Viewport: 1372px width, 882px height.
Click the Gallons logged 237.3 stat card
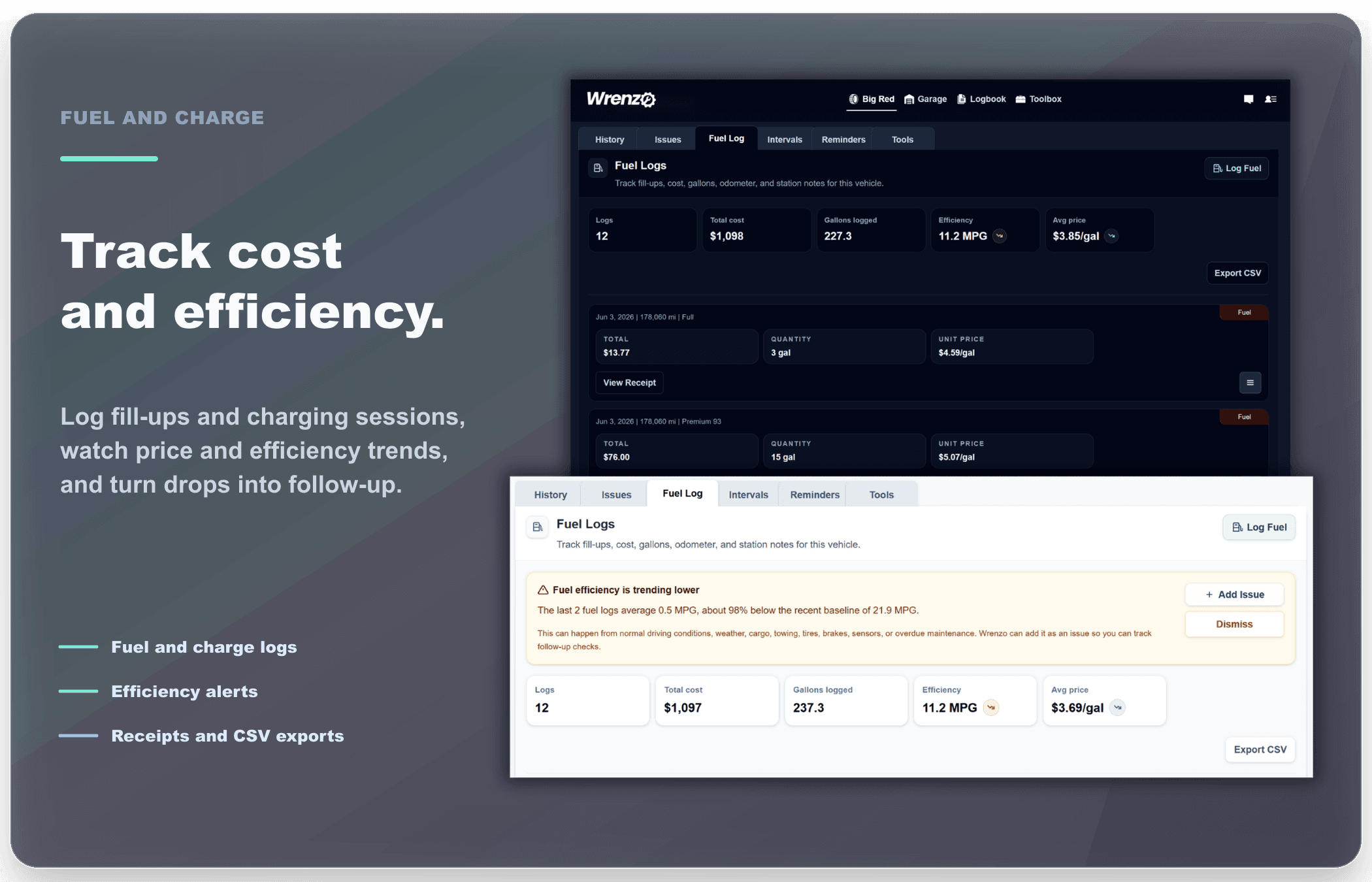(x=846, y=700)
